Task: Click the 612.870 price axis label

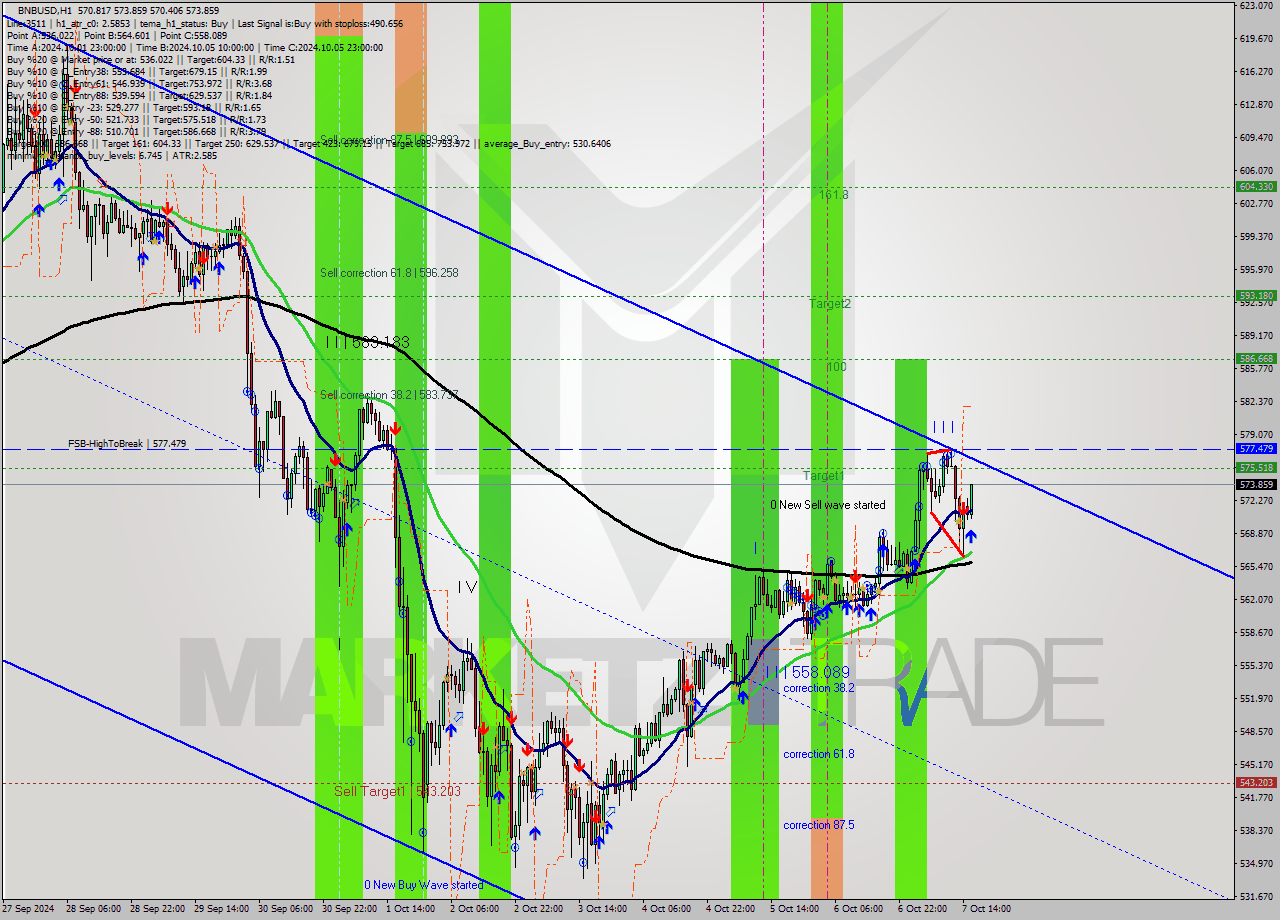Action: click(x=1256, y=104)
